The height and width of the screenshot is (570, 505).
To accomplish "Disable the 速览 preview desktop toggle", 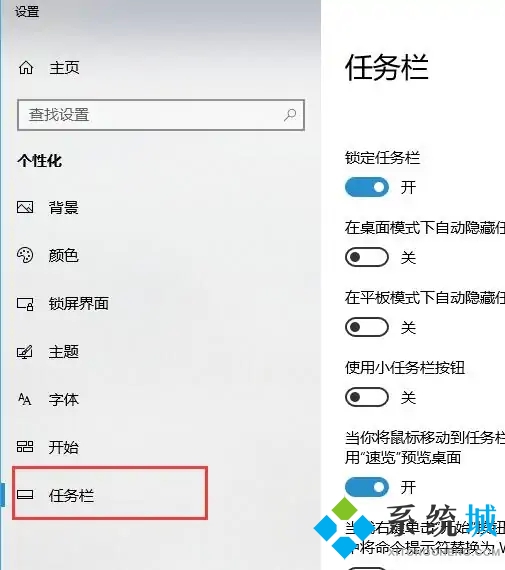I will point(367,487).
